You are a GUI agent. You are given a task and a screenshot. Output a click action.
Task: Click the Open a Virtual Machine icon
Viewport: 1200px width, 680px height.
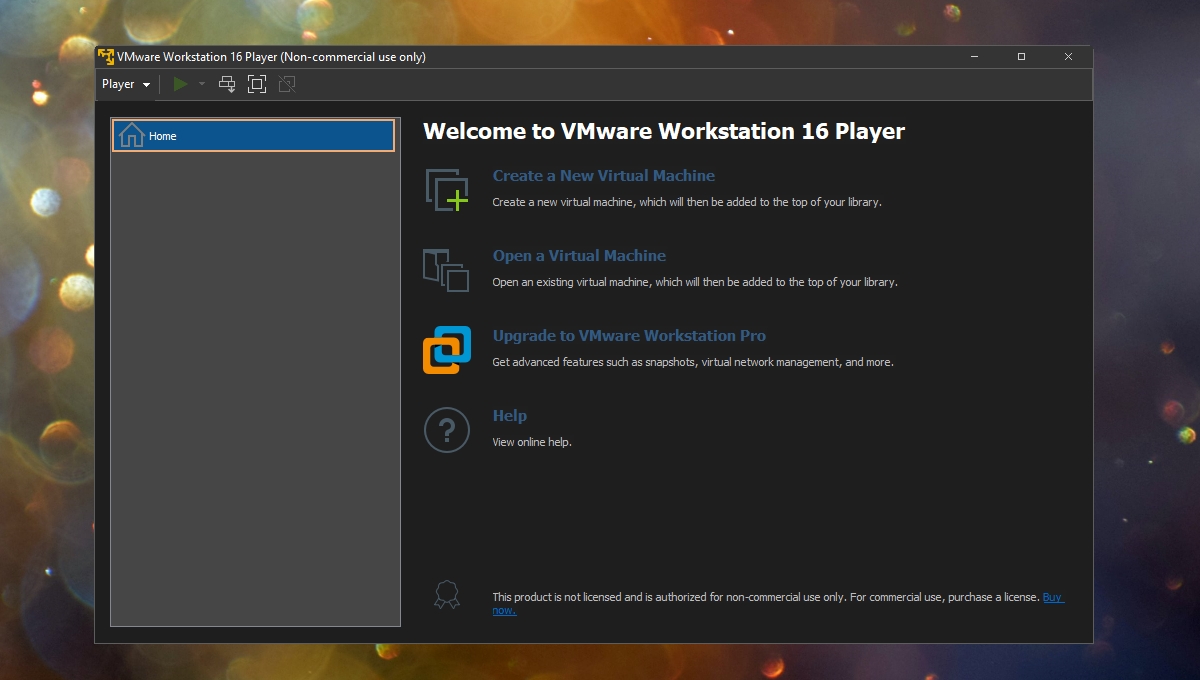pos(446,270)
